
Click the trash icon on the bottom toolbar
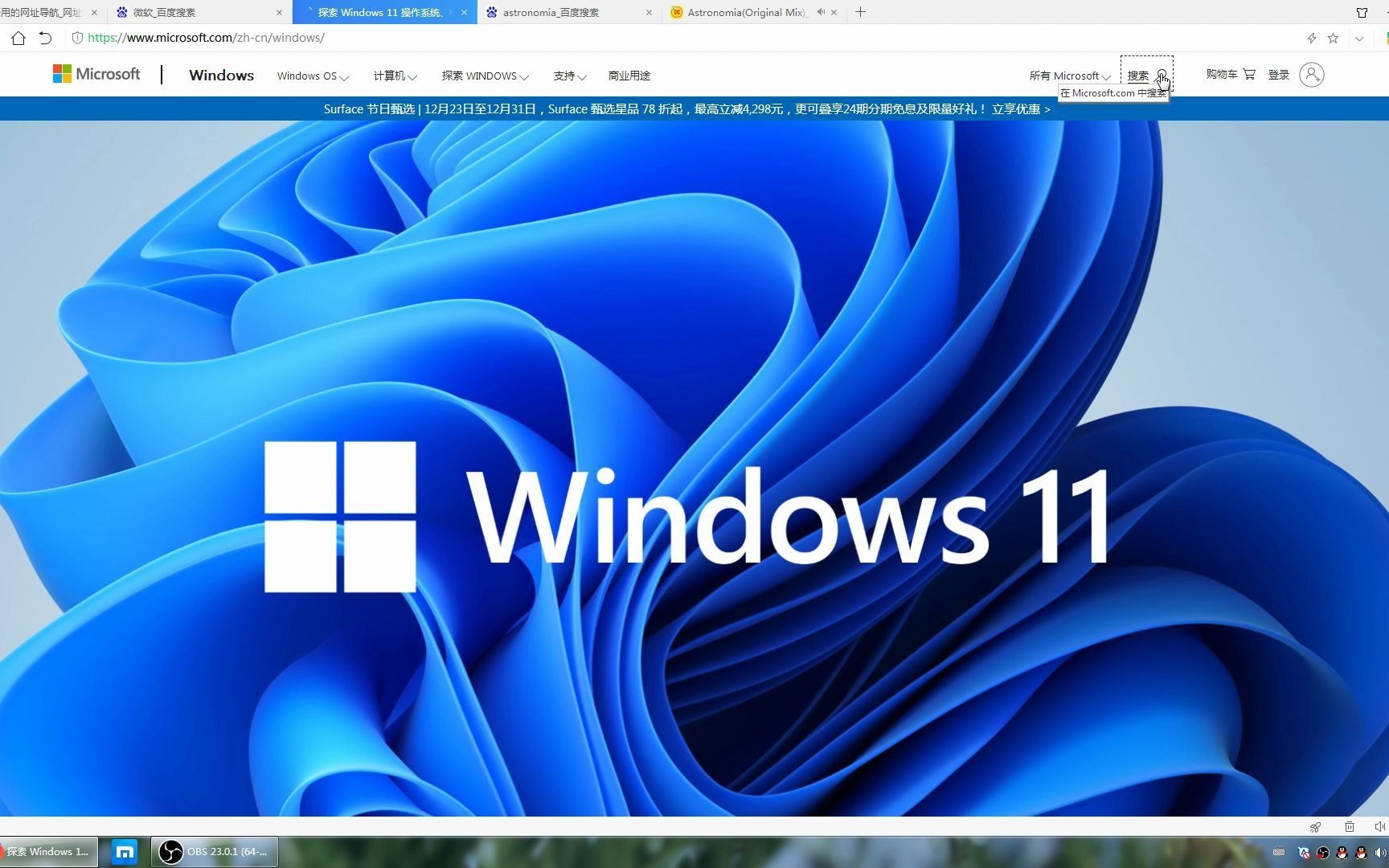(x=1350, y=827)
